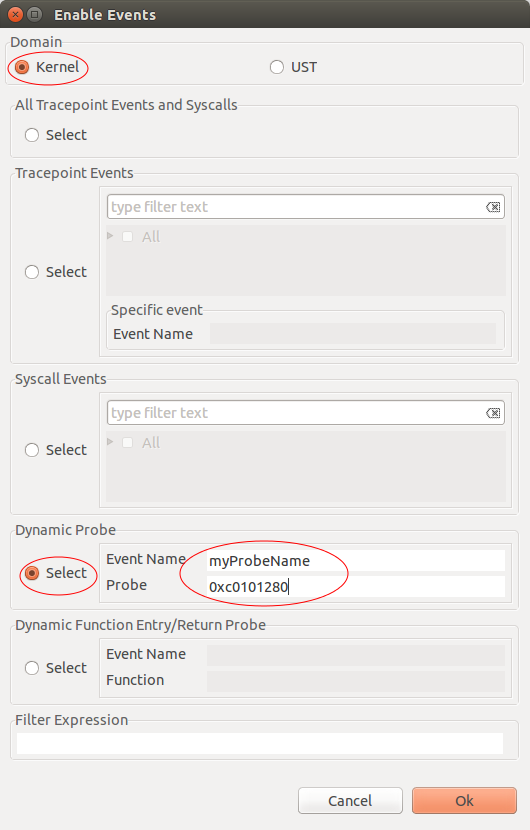Select the UST domain radio button
This screenshot has width=530, height=830.
pos(277,67)
